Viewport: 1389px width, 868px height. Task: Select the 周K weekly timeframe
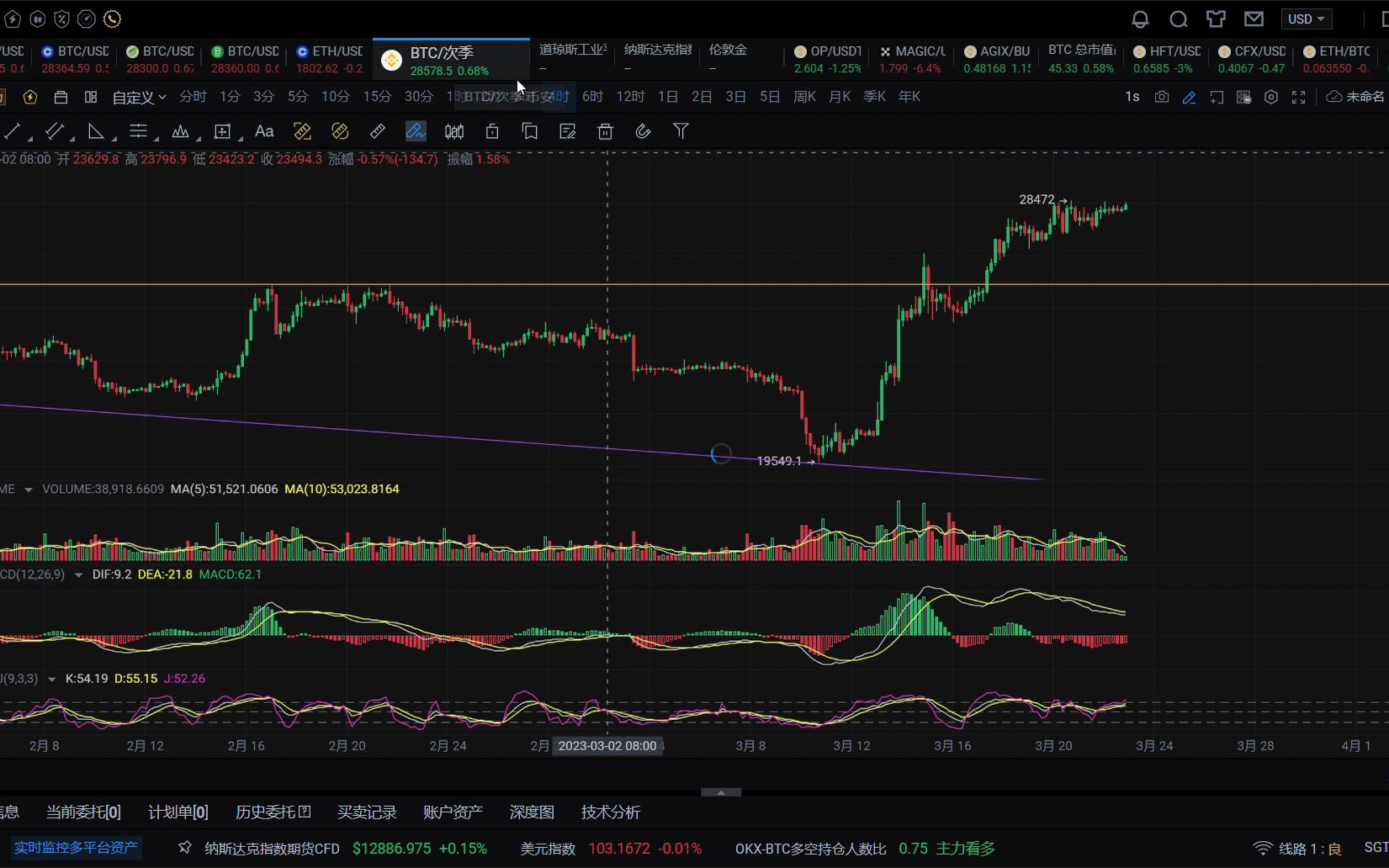[805, 97]
